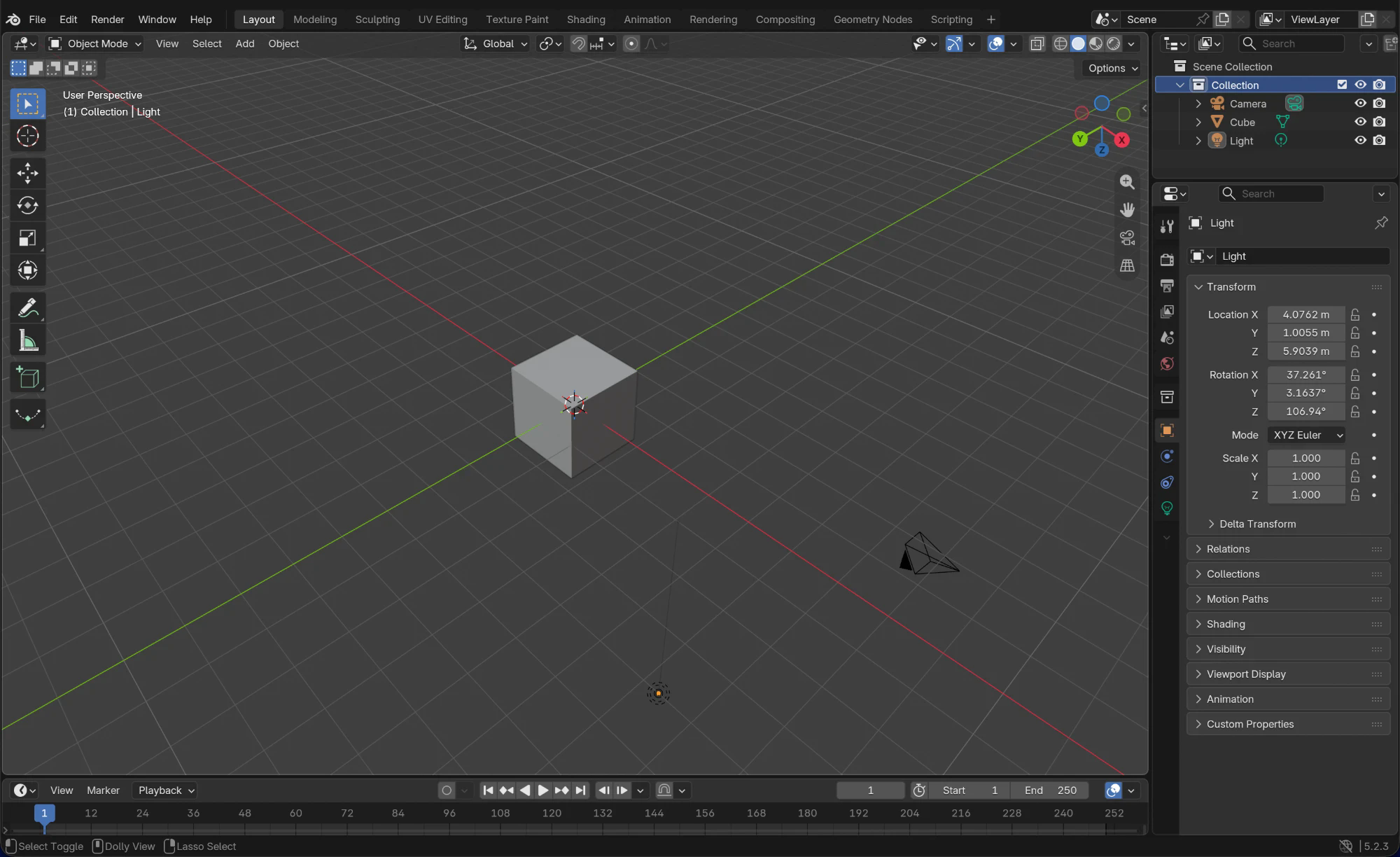Image resolution: width=1400 pixels, height=857 pixels.
Task: Click the End frame 250 field
Action: point(1050,790)
